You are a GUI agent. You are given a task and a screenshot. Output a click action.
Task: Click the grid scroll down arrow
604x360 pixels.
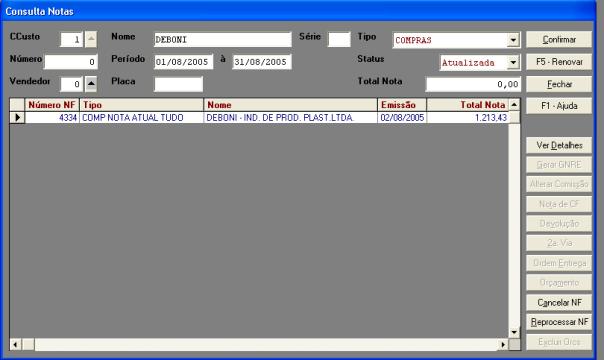click(514, 332)
